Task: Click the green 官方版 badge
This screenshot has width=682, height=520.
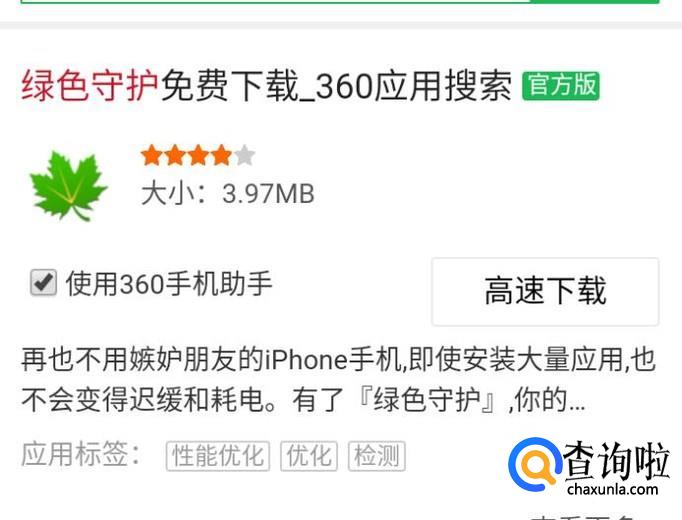Action: pos(561,86)
